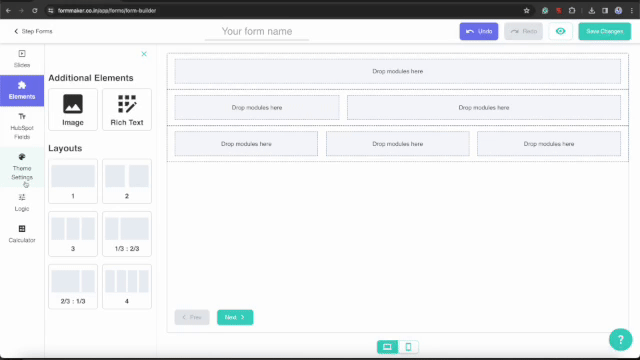Viewport: 640px width, 360px height.
Task: Open browser extensions puzzle icon
Action: (572, 11)
